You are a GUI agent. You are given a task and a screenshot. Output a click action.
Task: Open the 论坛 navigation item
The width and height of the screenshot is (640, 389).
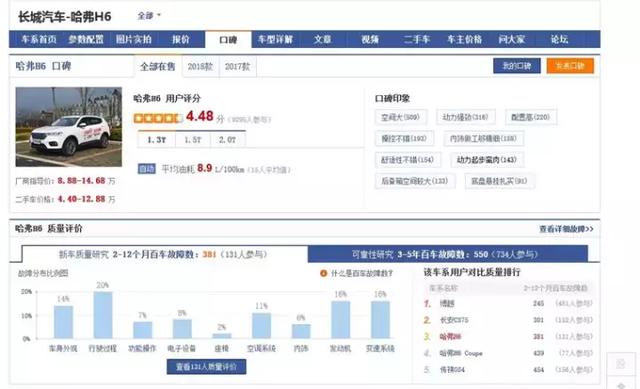point(559,39)
